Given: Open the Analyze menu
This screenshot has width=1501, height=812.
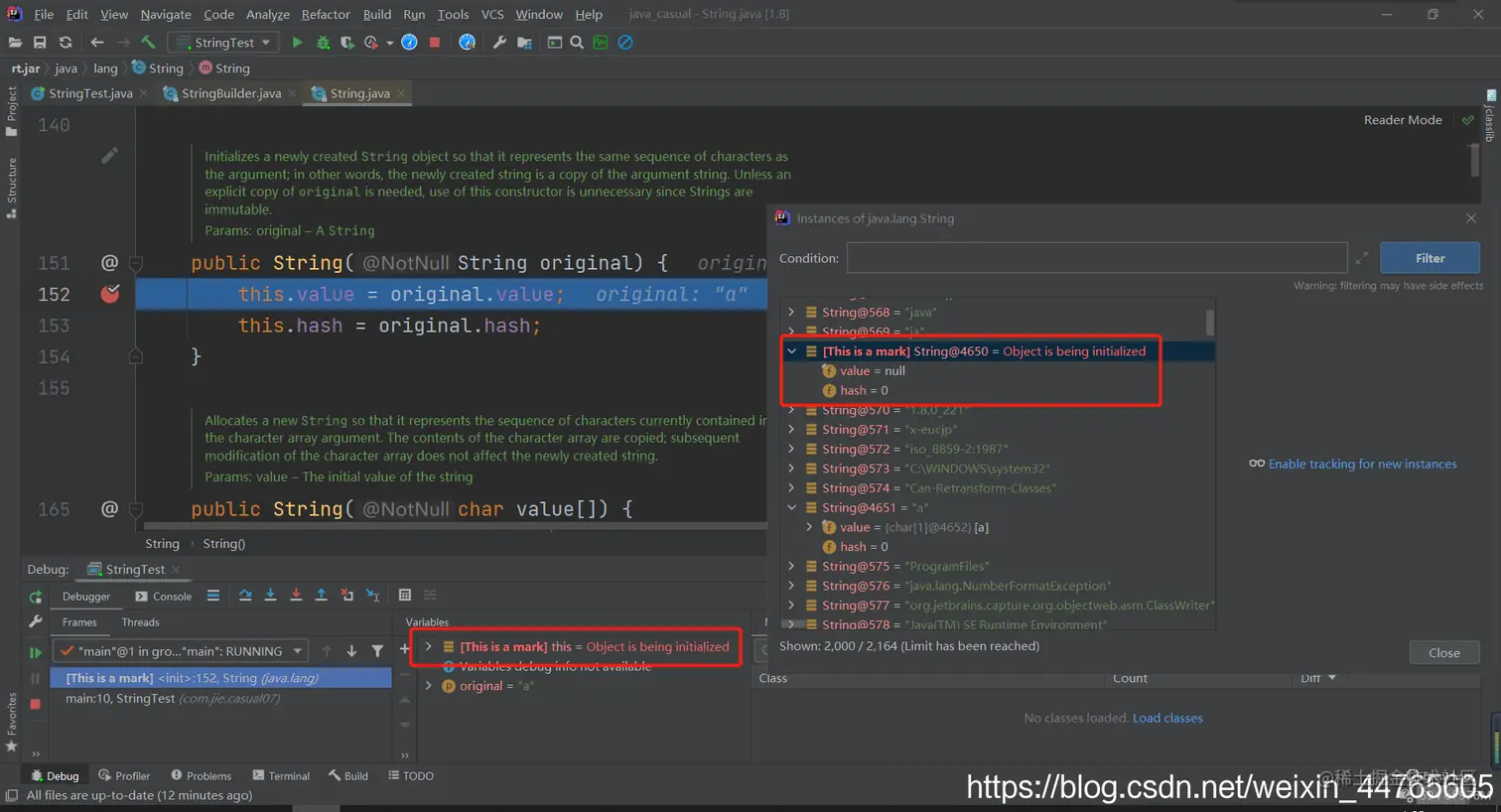Looking at the screenshot, I should click(268, 14).
